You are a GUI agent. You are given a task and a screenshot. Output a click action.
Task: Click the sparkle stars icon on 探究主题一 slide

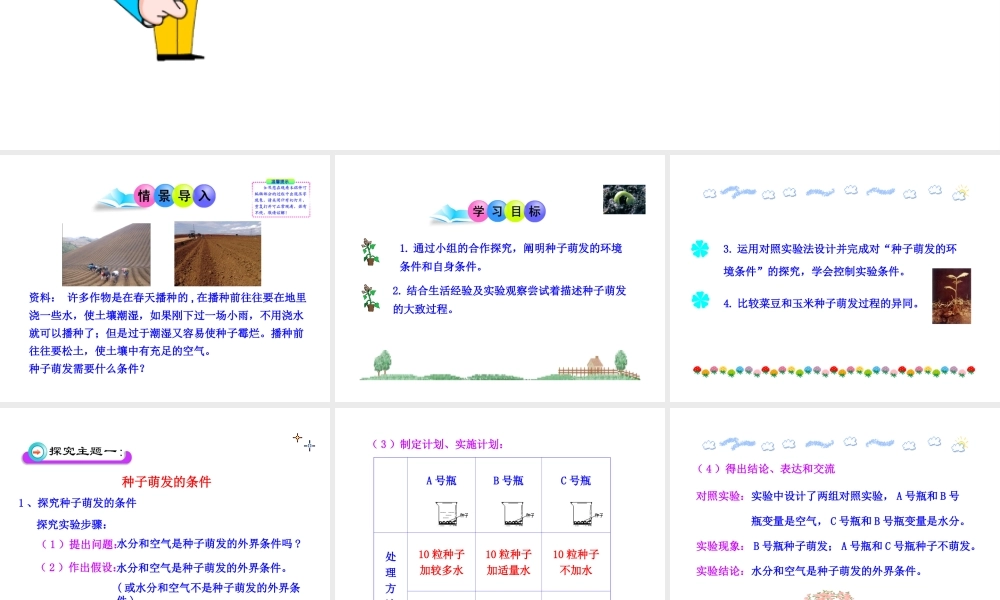304,442
